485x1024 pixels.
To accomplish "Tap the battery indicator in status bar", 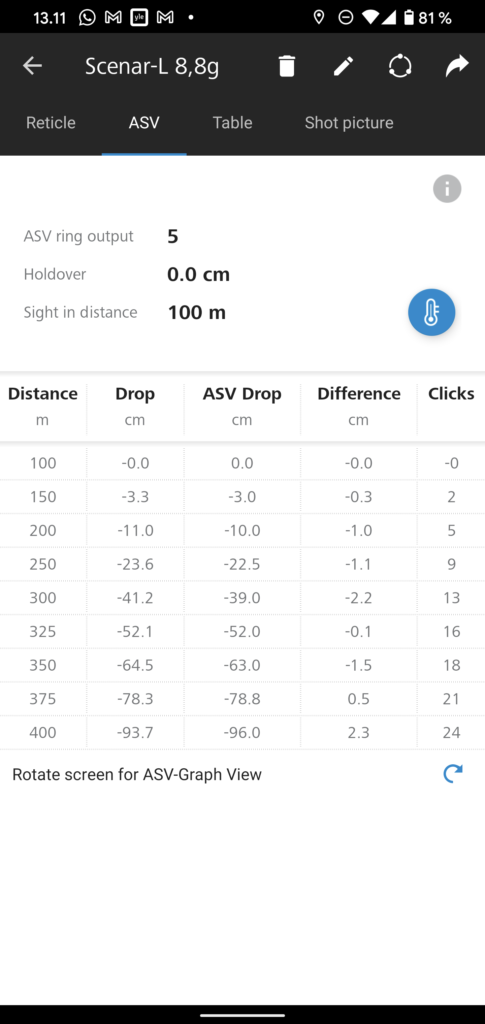I will [x=409, y=18].
